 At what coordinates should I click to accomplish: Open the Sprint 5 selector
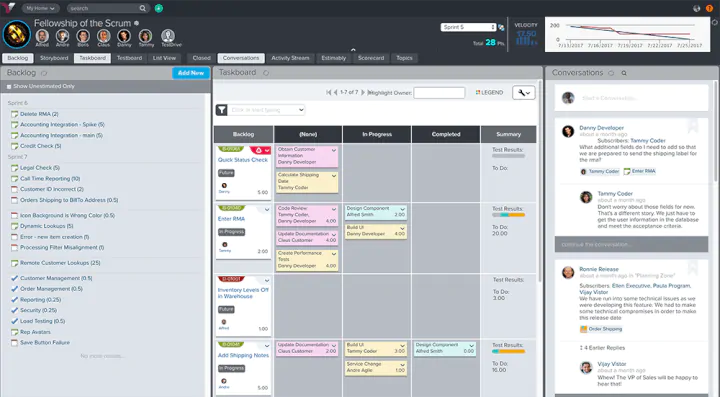click(468, 27)
